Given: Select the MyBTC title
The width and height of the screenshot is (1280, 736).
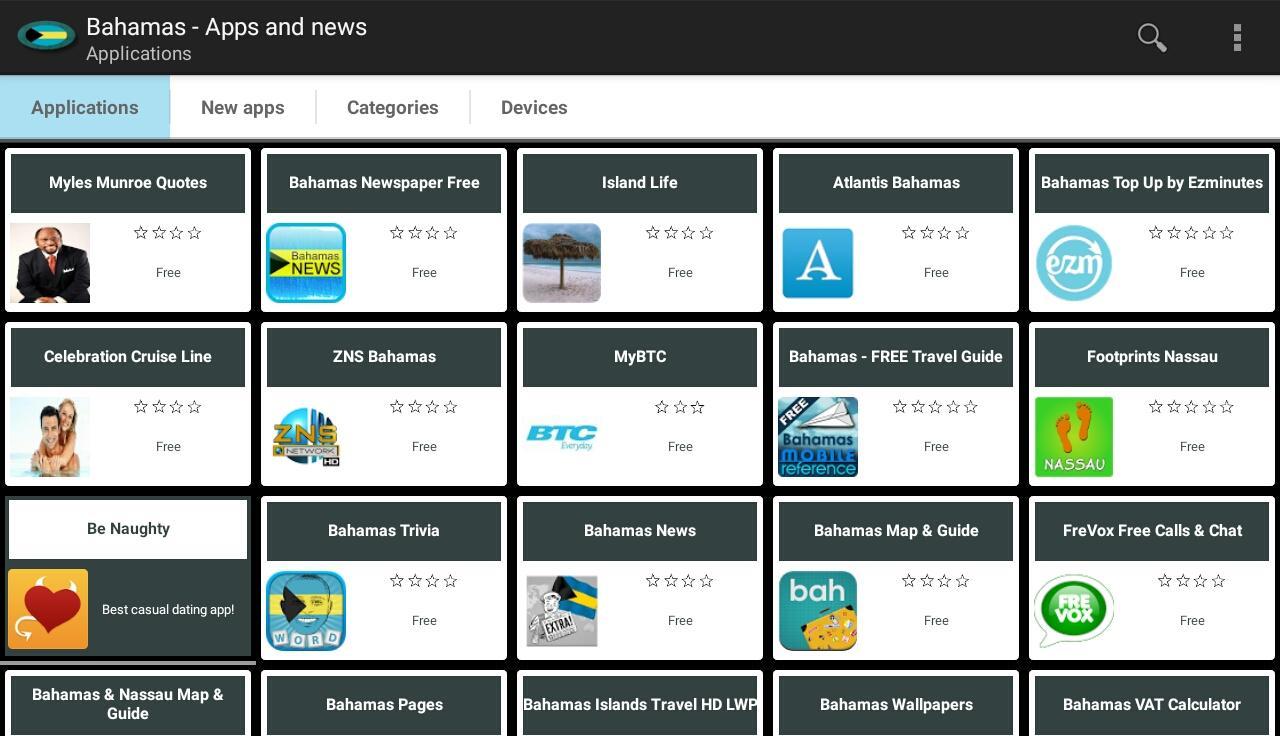Looking at the screenshot, I should 640,356.
